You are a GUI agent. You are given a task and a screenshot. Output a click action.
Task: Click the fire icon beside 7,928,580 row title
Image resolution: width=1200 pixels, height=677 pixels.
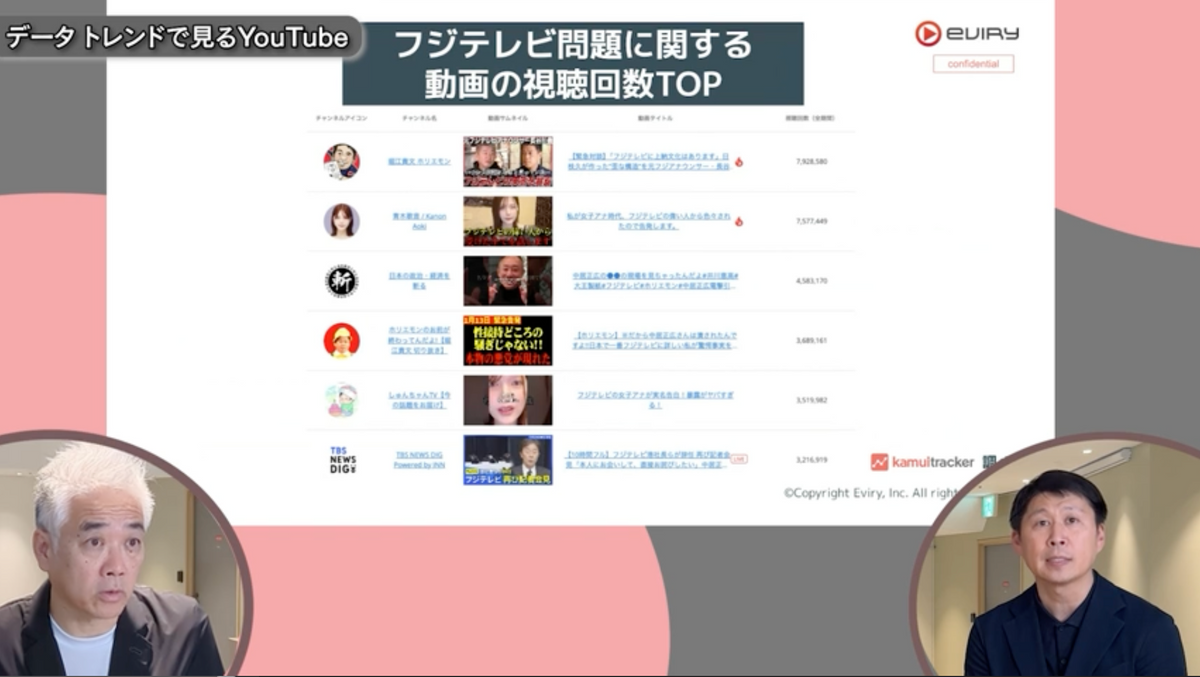[739, 162]
